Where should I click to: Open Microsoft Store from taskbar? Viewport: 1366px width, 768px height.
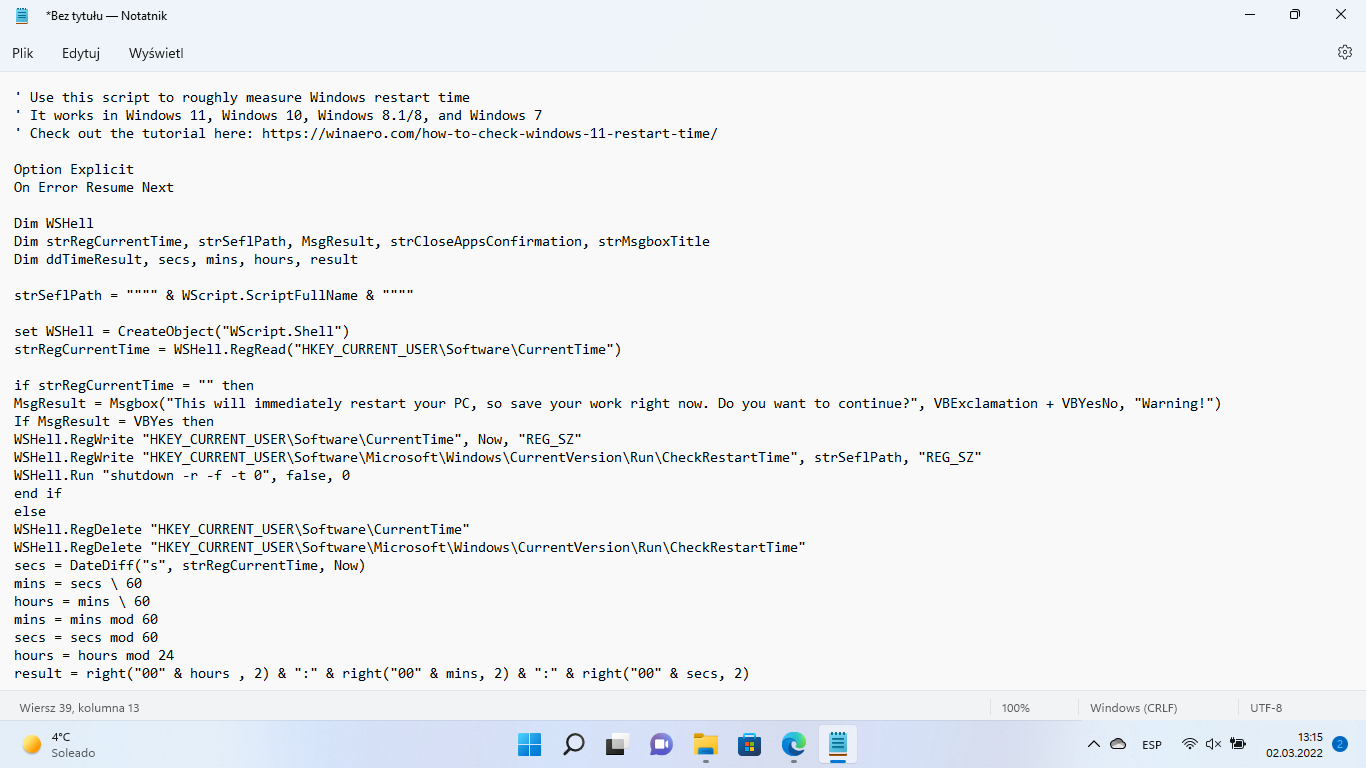pos(749,745)
